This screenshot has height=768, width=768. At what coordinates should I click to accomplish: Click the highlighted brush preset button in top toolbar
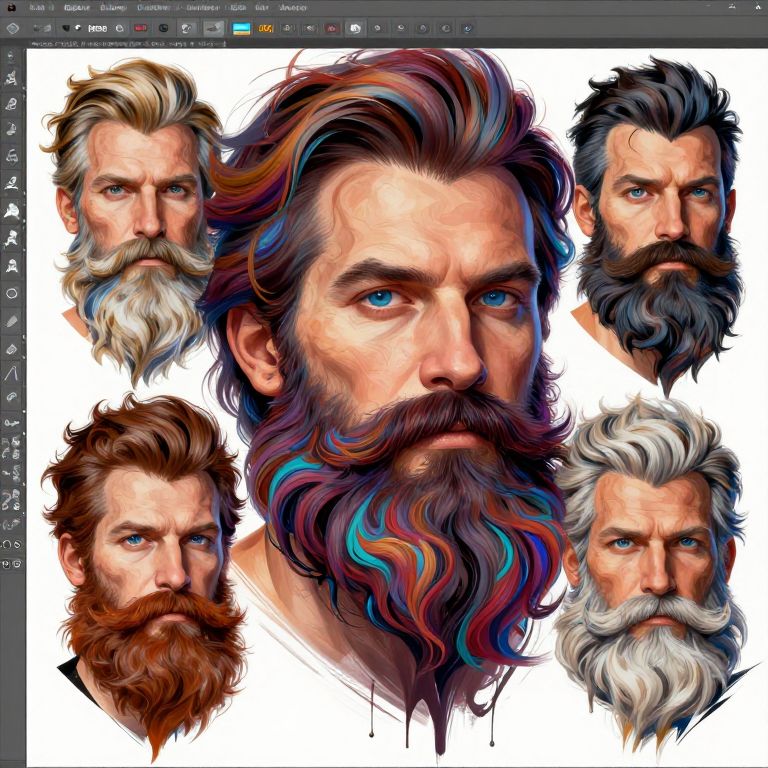tap(214, 29)
